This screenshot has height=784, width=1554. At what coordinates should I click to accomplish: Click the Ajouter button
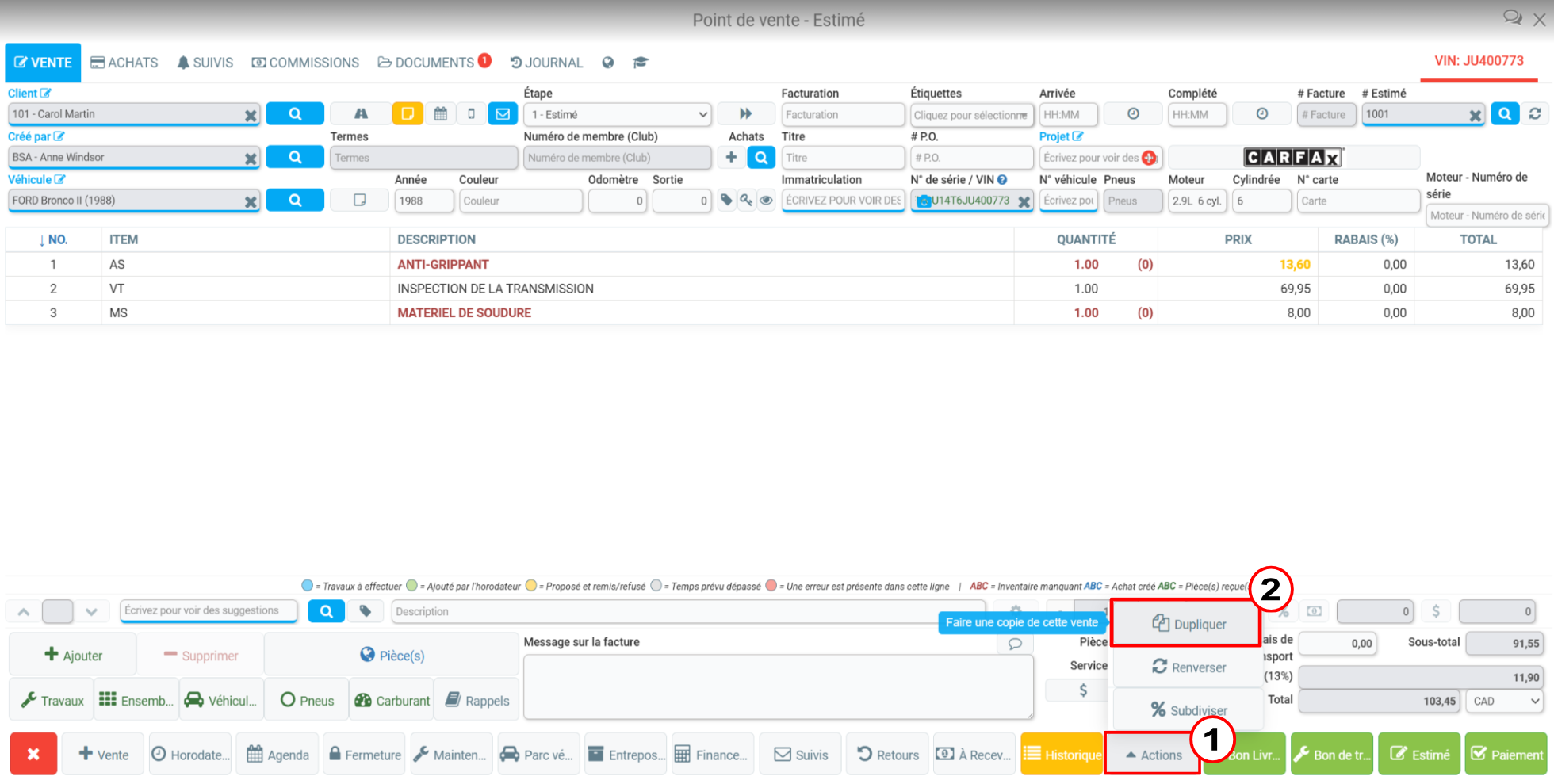coord(73,655)
